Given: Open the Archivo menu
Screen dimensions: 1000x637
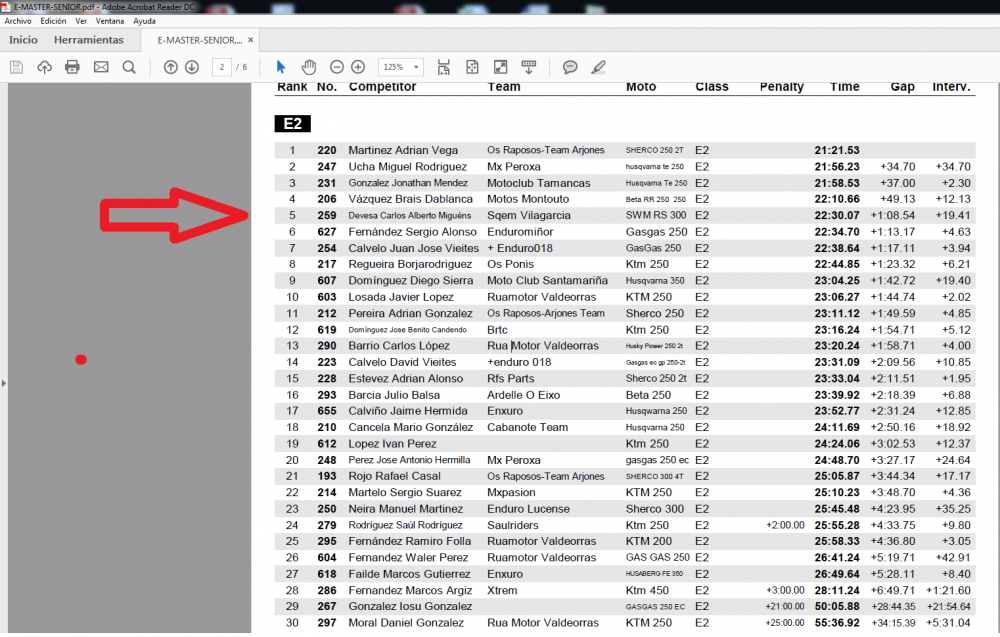Looking at the screenshot, I should point(18,21).
